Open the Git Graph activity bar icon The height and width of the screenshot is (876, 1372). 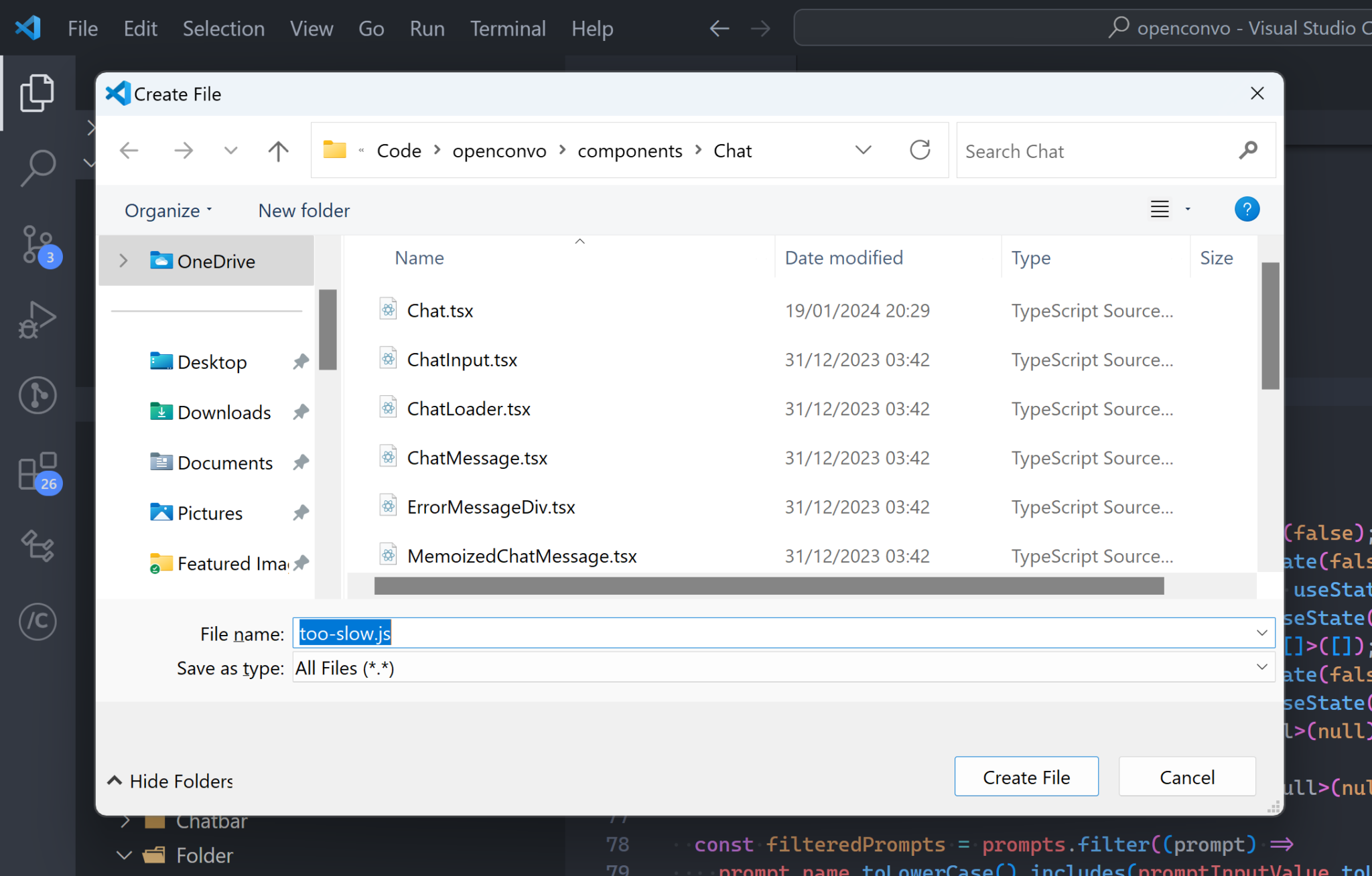(38, 394)
